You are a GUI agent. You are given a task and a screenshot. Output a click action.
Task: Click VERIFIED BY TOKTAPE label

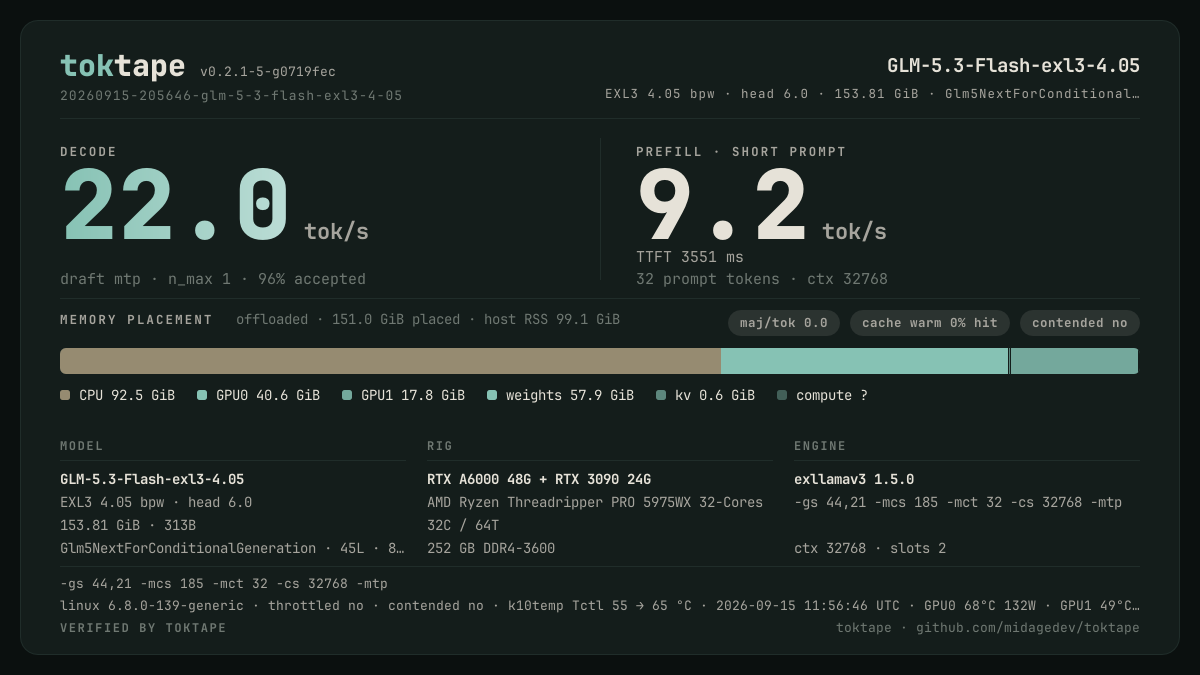(x=143, y=628)
